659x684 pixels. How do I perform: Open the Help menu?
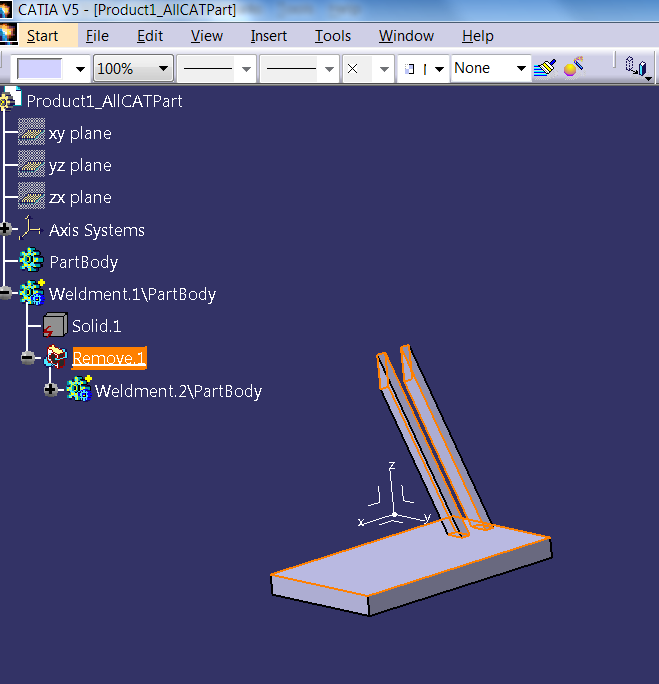[x=478, y=36]
